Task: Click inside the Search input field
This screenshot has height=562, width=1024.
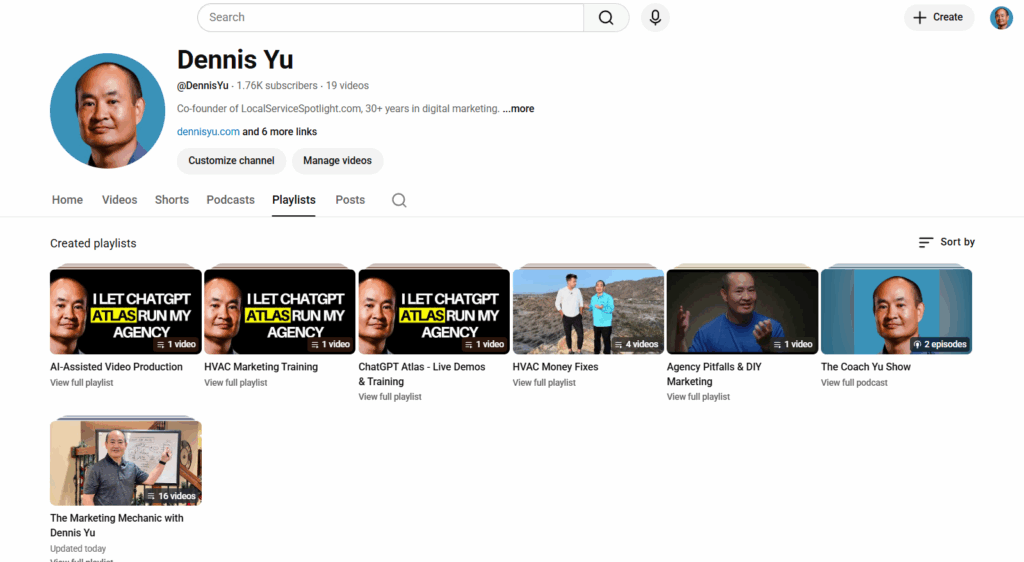Action: 390,17
